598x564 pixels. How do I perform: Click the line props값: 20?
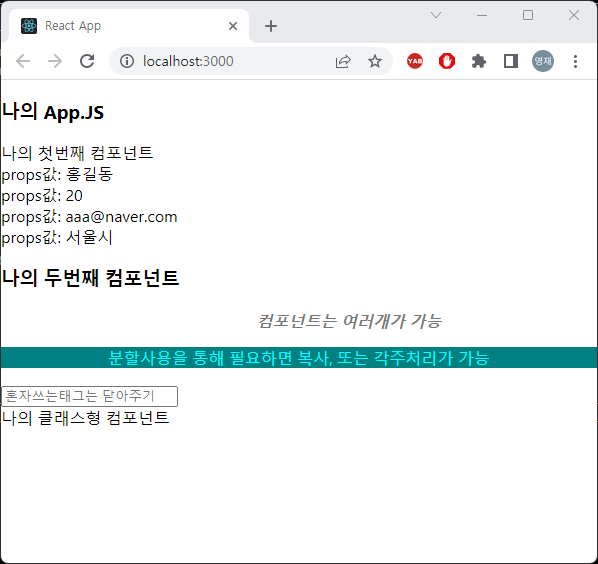42,196
